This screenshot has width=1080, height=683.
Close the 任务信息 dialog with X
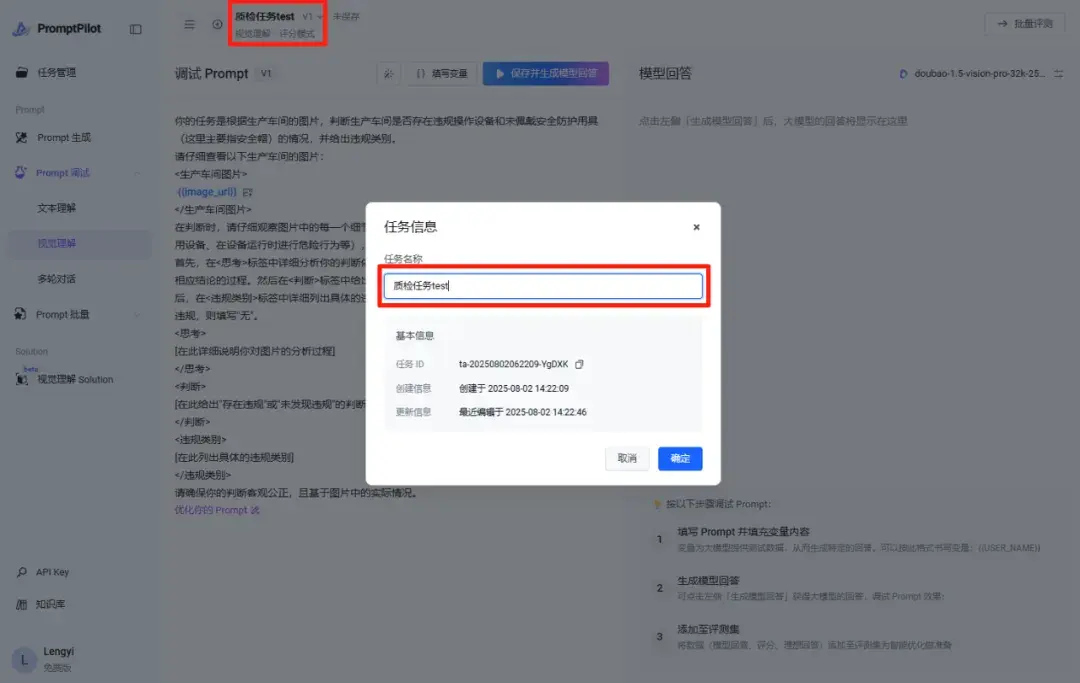click(696, 227)
